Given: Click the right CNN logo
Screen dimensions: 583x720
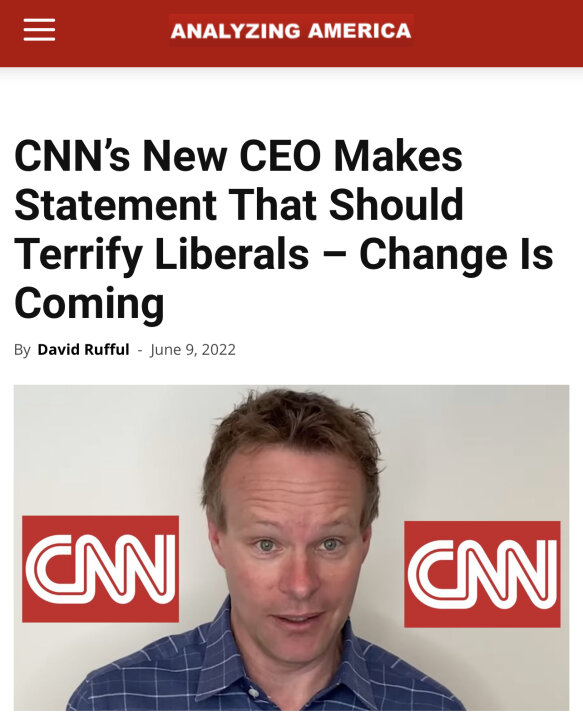Looking at the screenshot, I should [482, 574].
